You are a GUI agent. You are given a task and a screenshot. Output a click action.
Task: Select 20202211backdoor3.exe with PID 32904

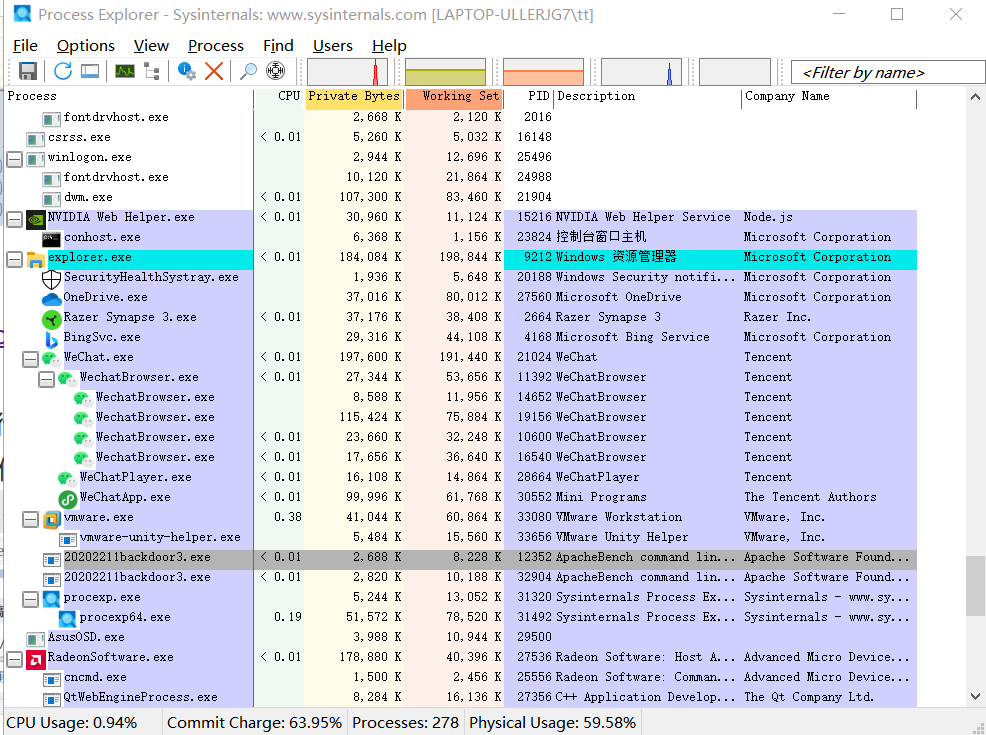click(x=460, y=577)
